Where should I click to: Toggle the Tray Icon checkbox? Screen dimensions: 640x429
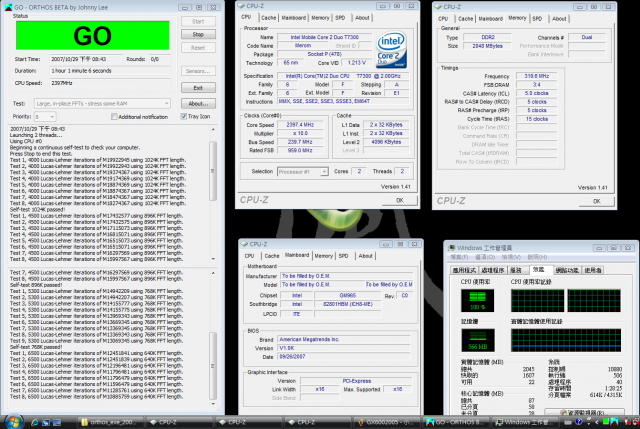[184, 116]
